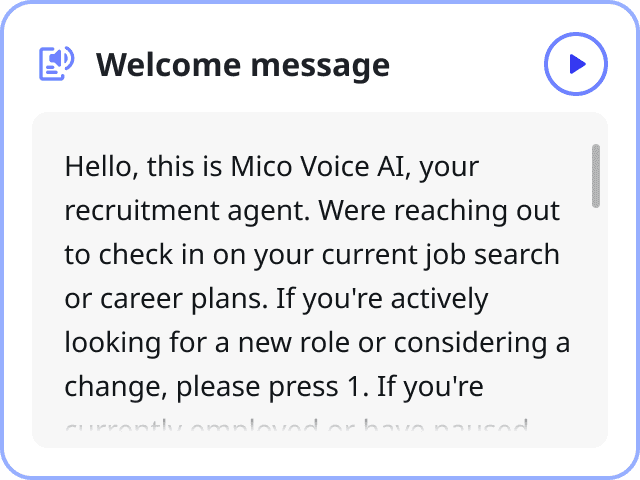Click the word message in the title
Image resolution: width=640 pixels, height=480 pixels.
click(x=320, y=66)
